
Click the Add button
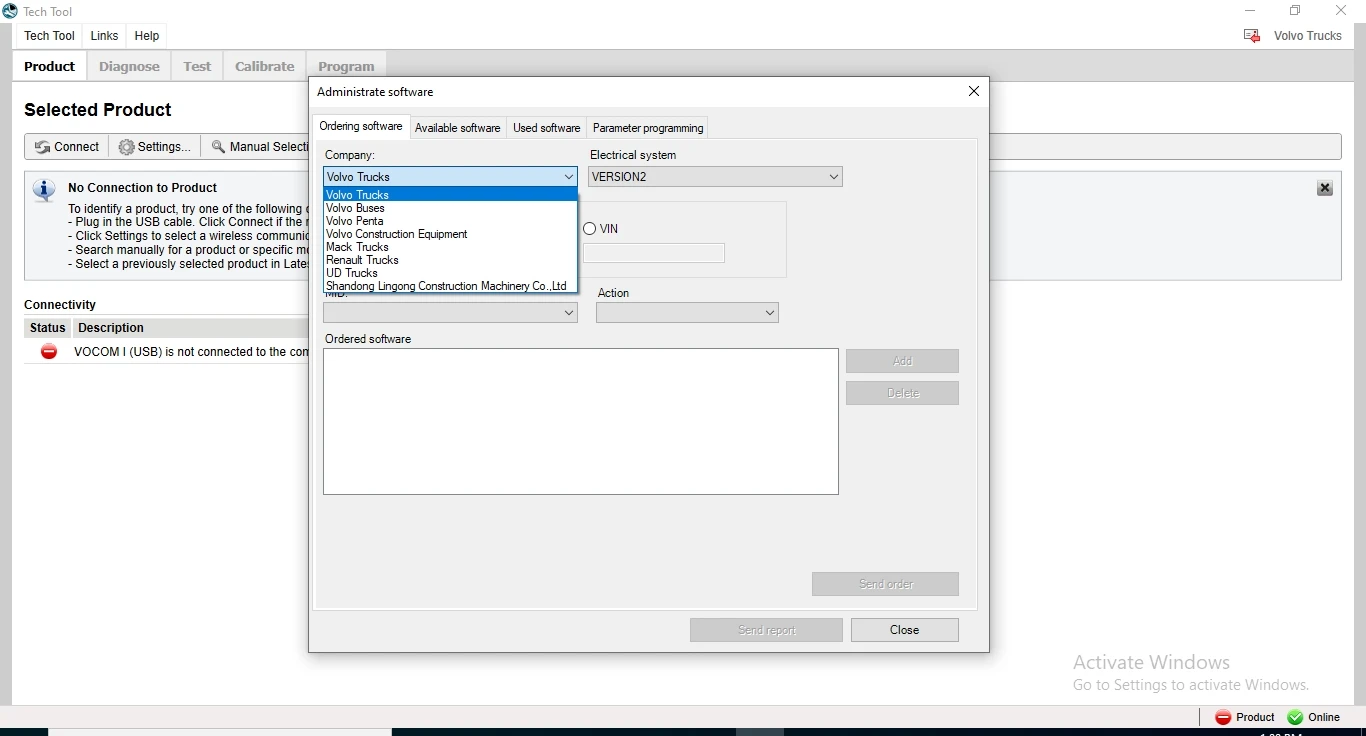(x=902, y=361)
